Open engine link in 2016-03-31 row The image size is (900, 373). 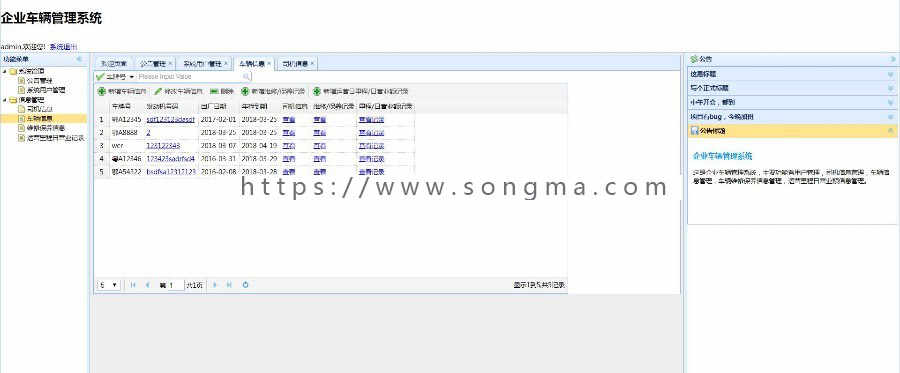click(170, 158)
